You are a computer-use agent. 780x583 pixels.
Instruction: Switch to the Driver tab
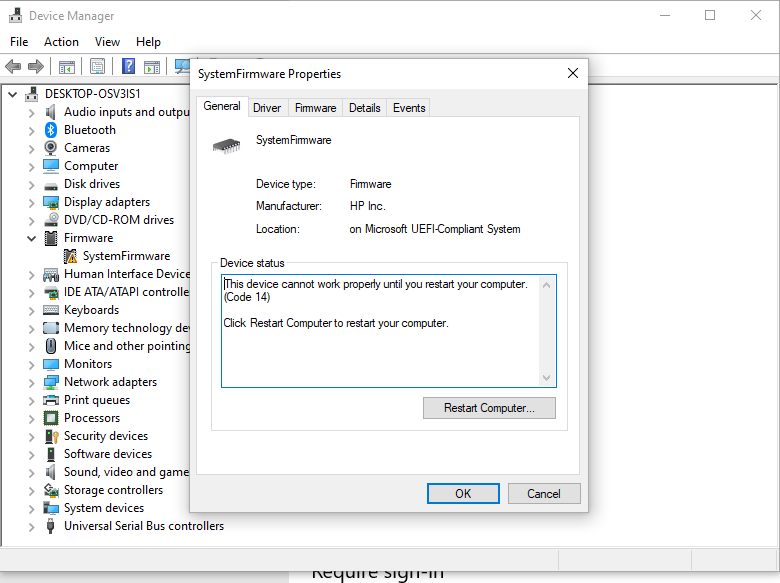pyautogui.click(x=267, y=108)
